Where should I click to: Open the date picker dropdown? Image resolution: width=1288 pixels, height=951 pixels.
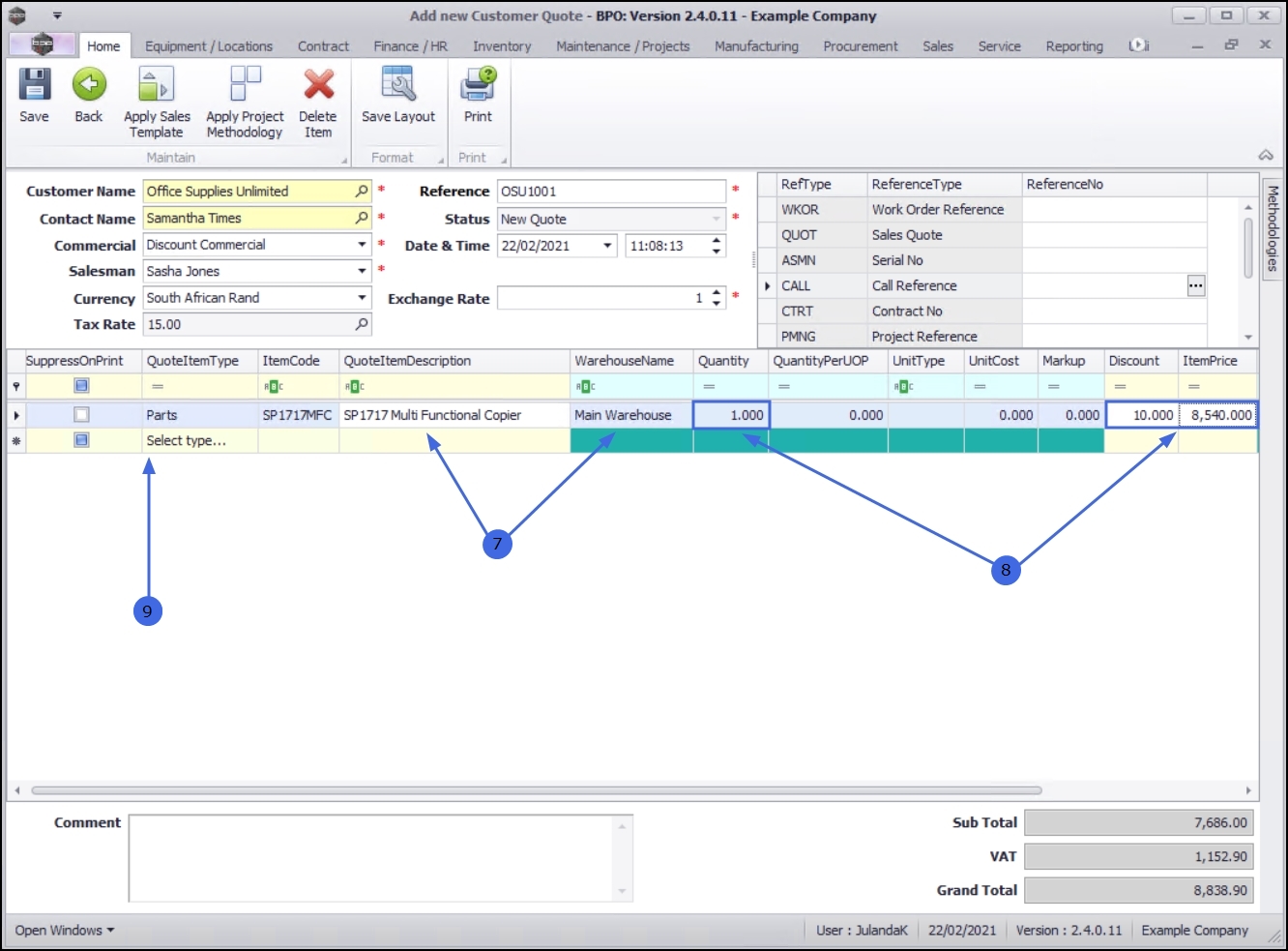(607, 246)
